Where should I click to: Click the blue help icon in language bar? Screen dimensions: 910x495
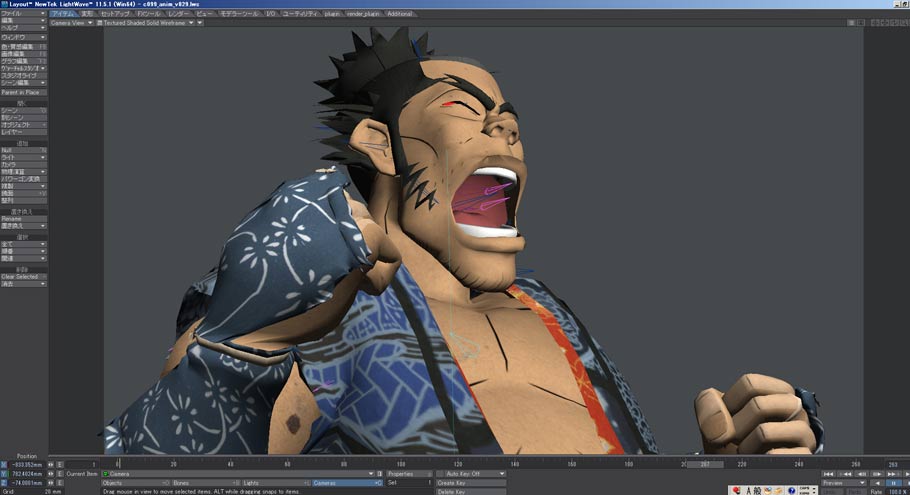(790, 490)
